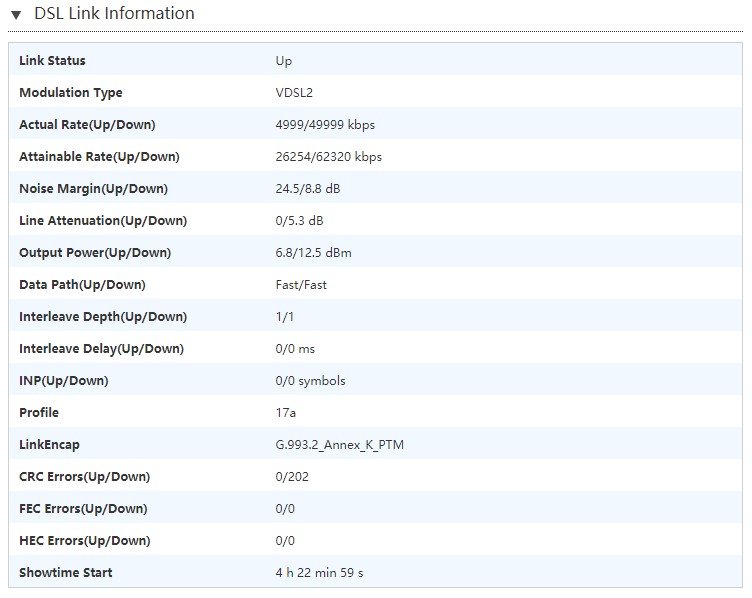Select the Attainable Rate(Up/Down) label

99,157
